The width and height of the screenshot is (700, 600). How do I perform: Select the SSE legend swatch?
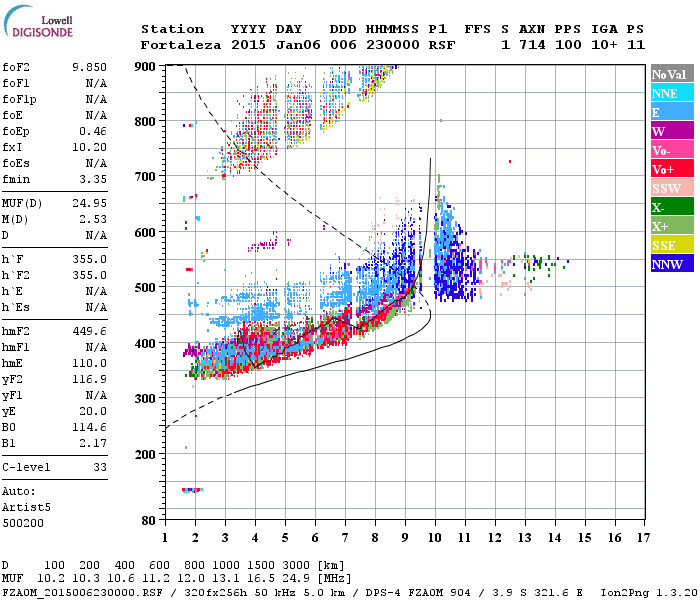coord(672,245)
